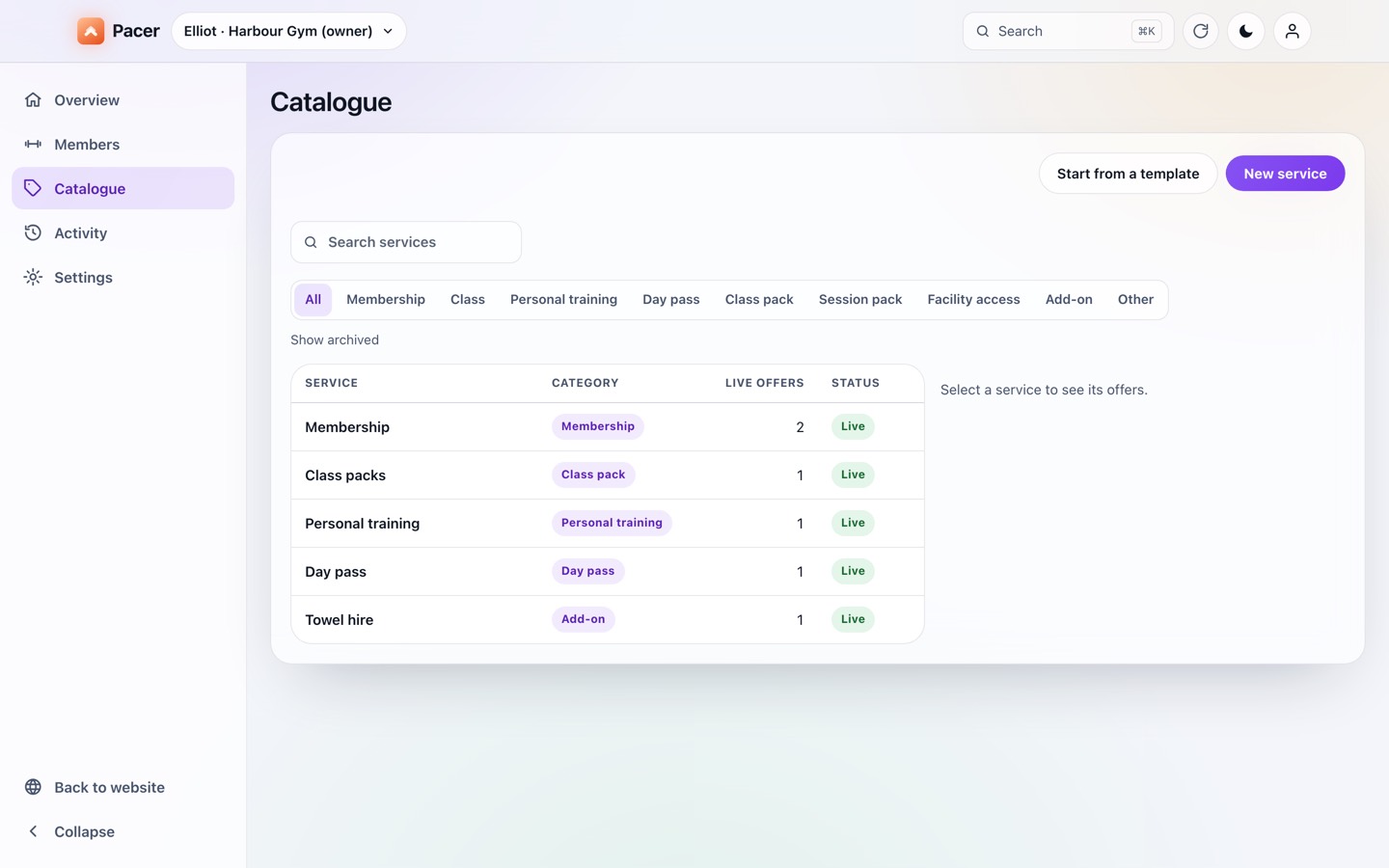Toggle Show archived
The height and width of the screenshot is (868, 1389).
pos(335,339)
